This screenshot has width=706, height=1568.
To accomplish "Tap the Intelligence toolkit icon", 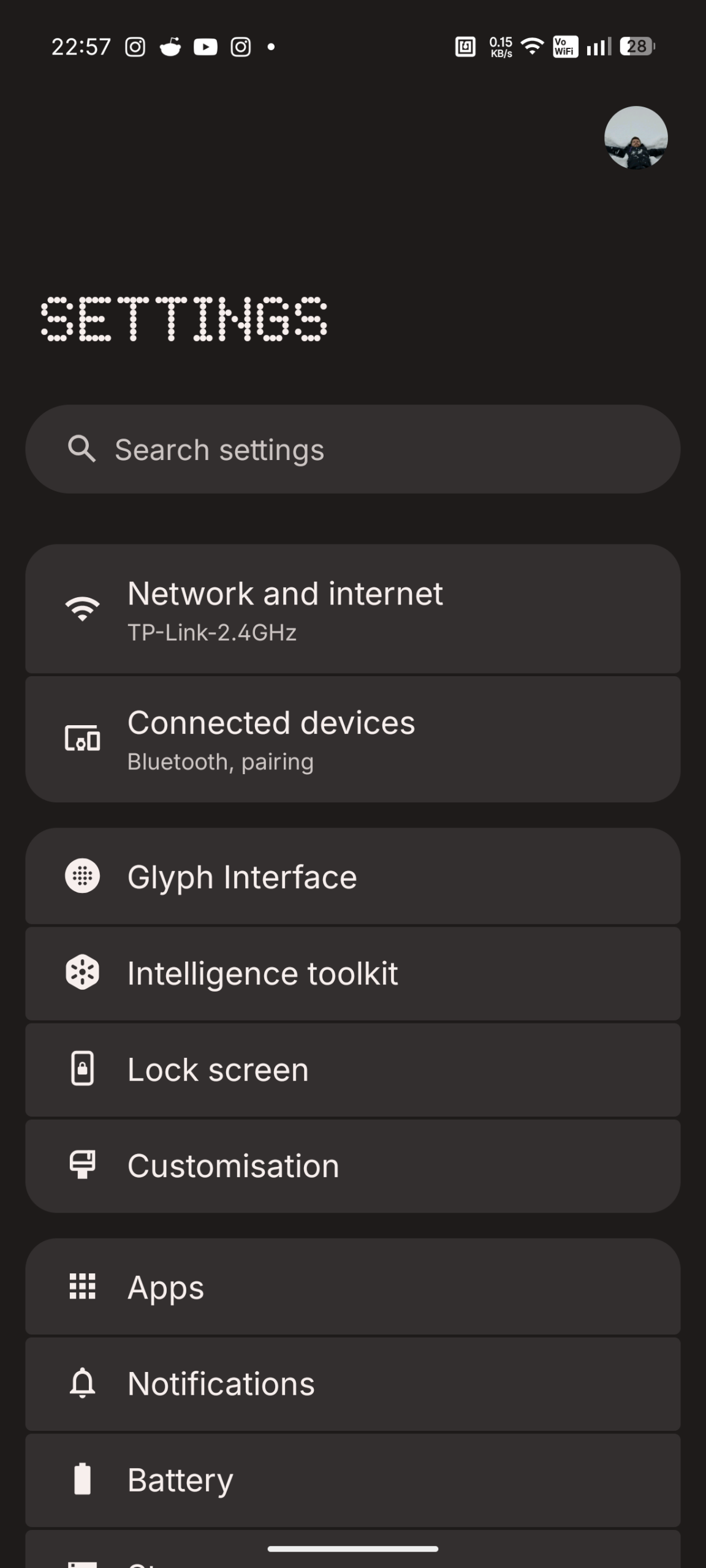I will click(82, 973).
